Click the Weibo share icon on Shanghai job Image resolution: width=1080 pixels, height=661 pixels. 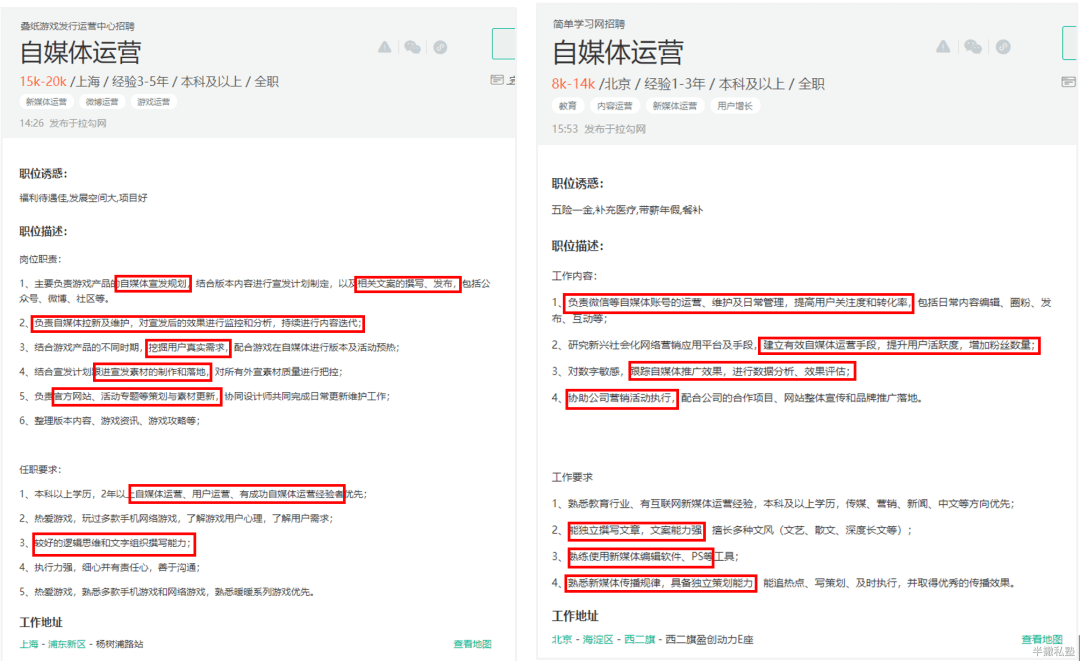pos(440,47)
